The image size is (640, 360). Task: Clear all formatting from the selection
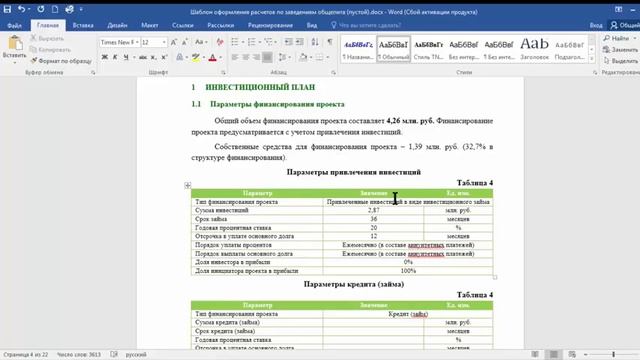click(x=220, y=42)
